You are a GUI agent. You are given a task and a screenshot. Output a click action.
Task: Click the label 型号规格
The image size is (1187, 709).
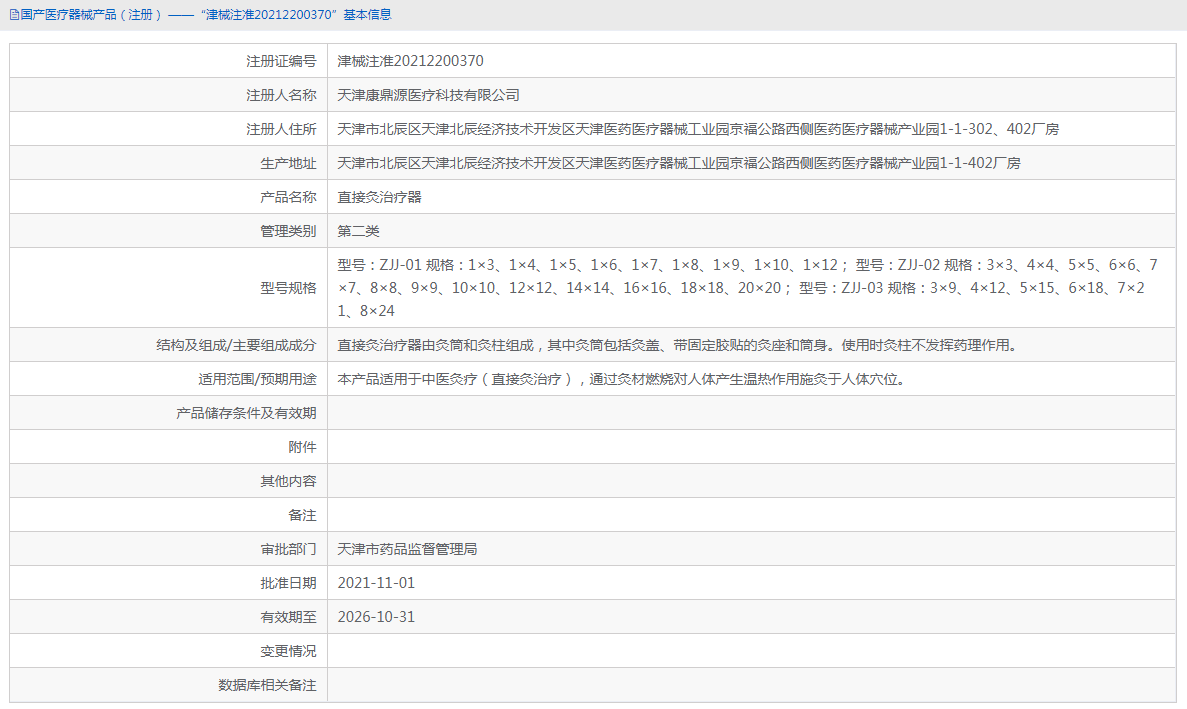pos(288,288)
